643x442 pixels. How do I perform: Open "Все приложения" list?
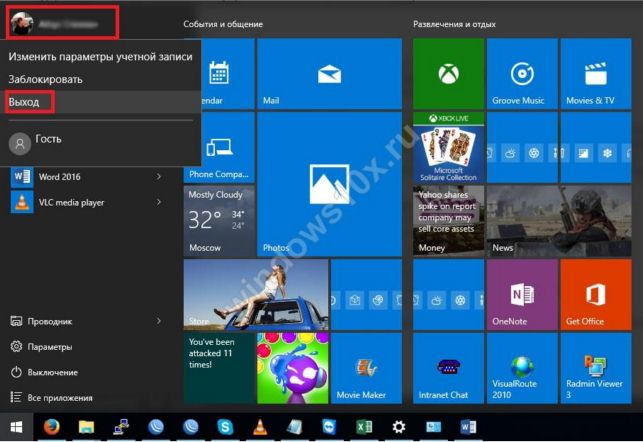51,398
